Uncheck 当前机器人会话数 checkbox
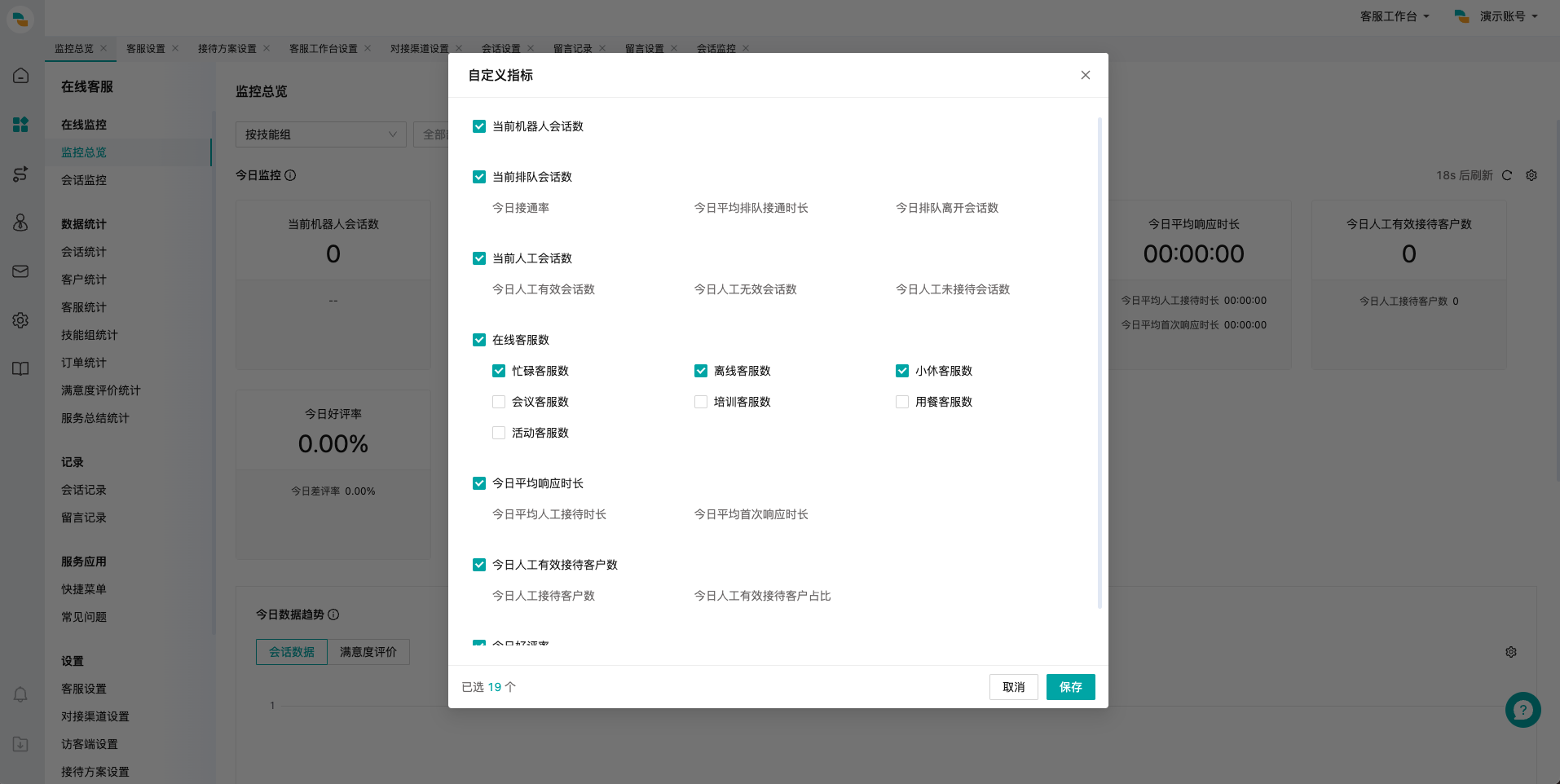The image size is (1560, 784). click(x=479, y=126)
